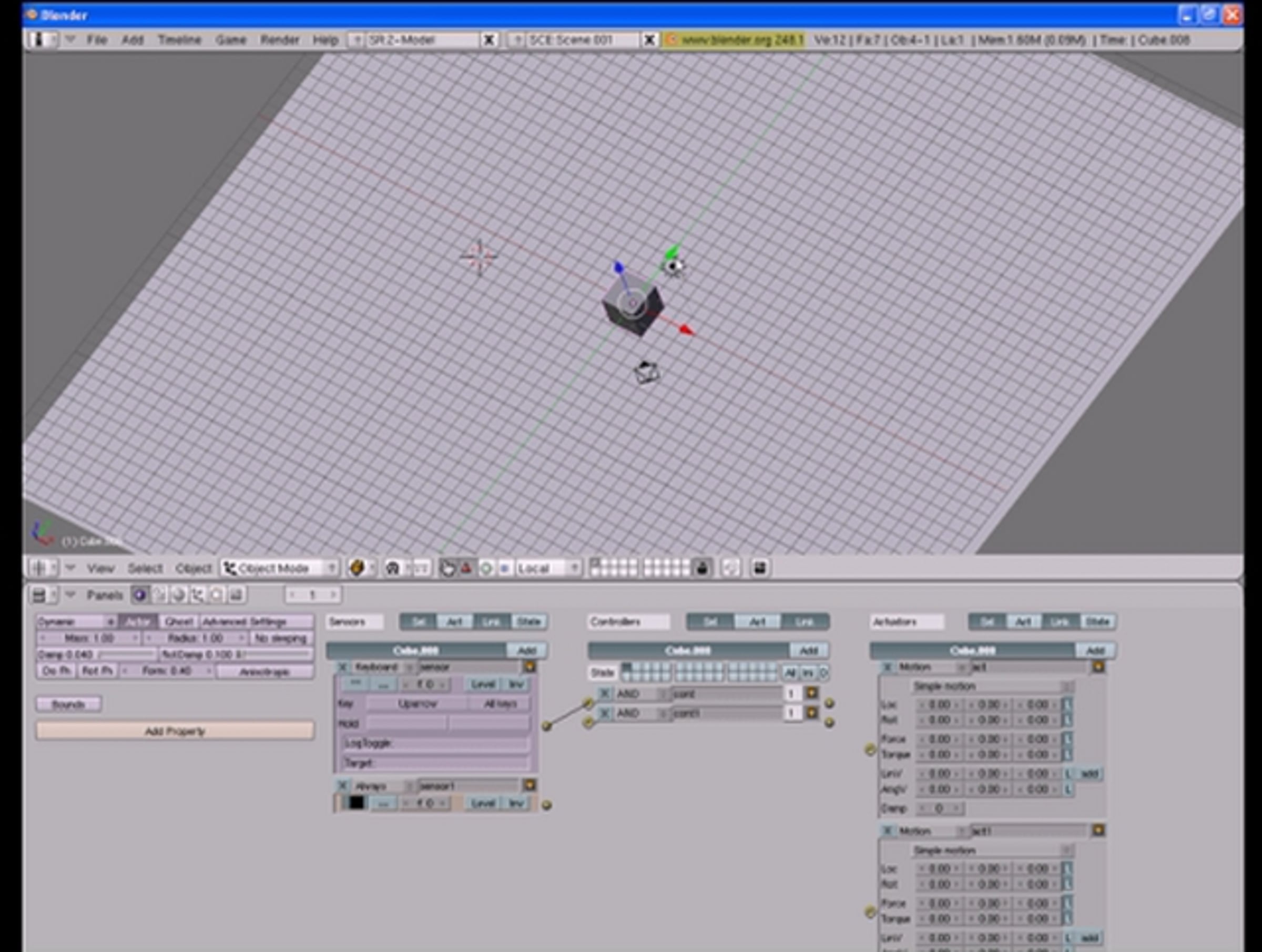Open the Object Mode dropdown
This screenshot has width=1262, height=952.
pyautogui.click(x=280, y=568)
